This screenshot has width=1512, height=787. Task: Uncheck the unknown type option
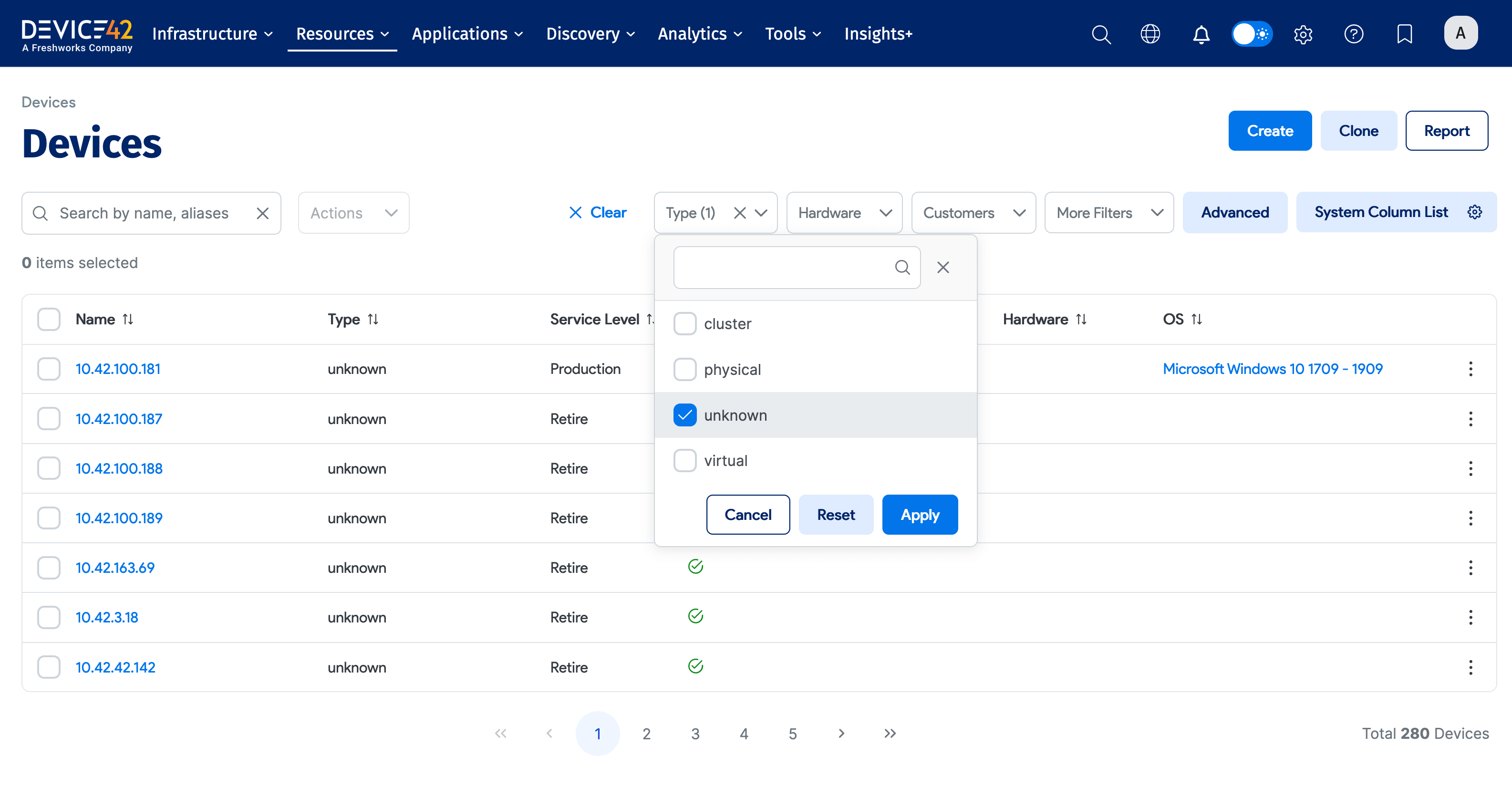(684, 415)
